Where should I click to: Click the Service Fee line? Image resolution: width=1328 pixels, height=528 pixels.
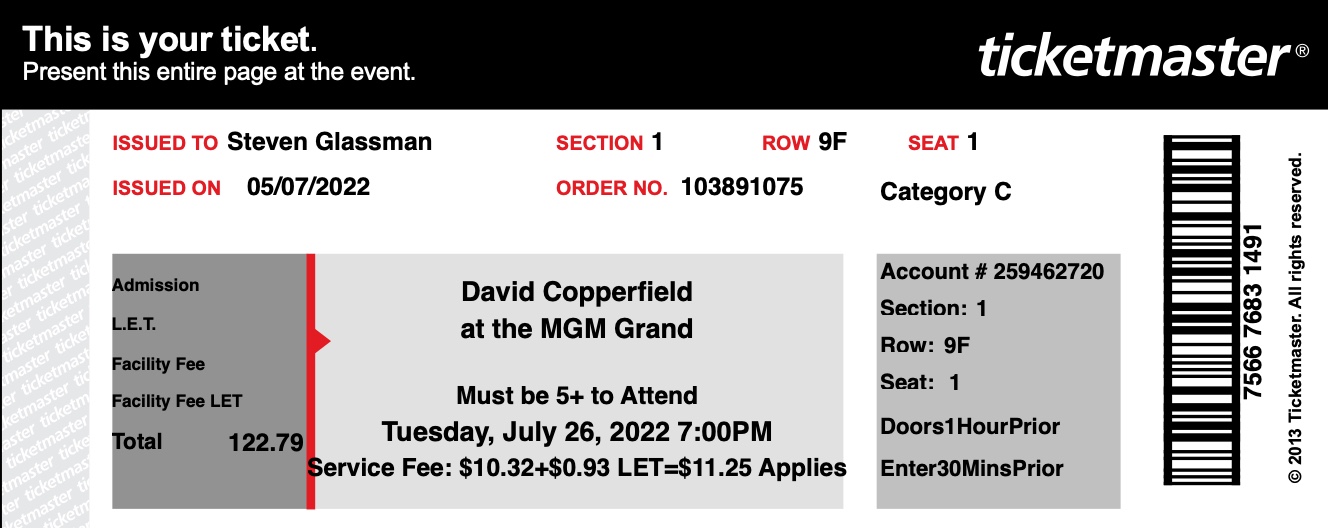coord(577,468)
